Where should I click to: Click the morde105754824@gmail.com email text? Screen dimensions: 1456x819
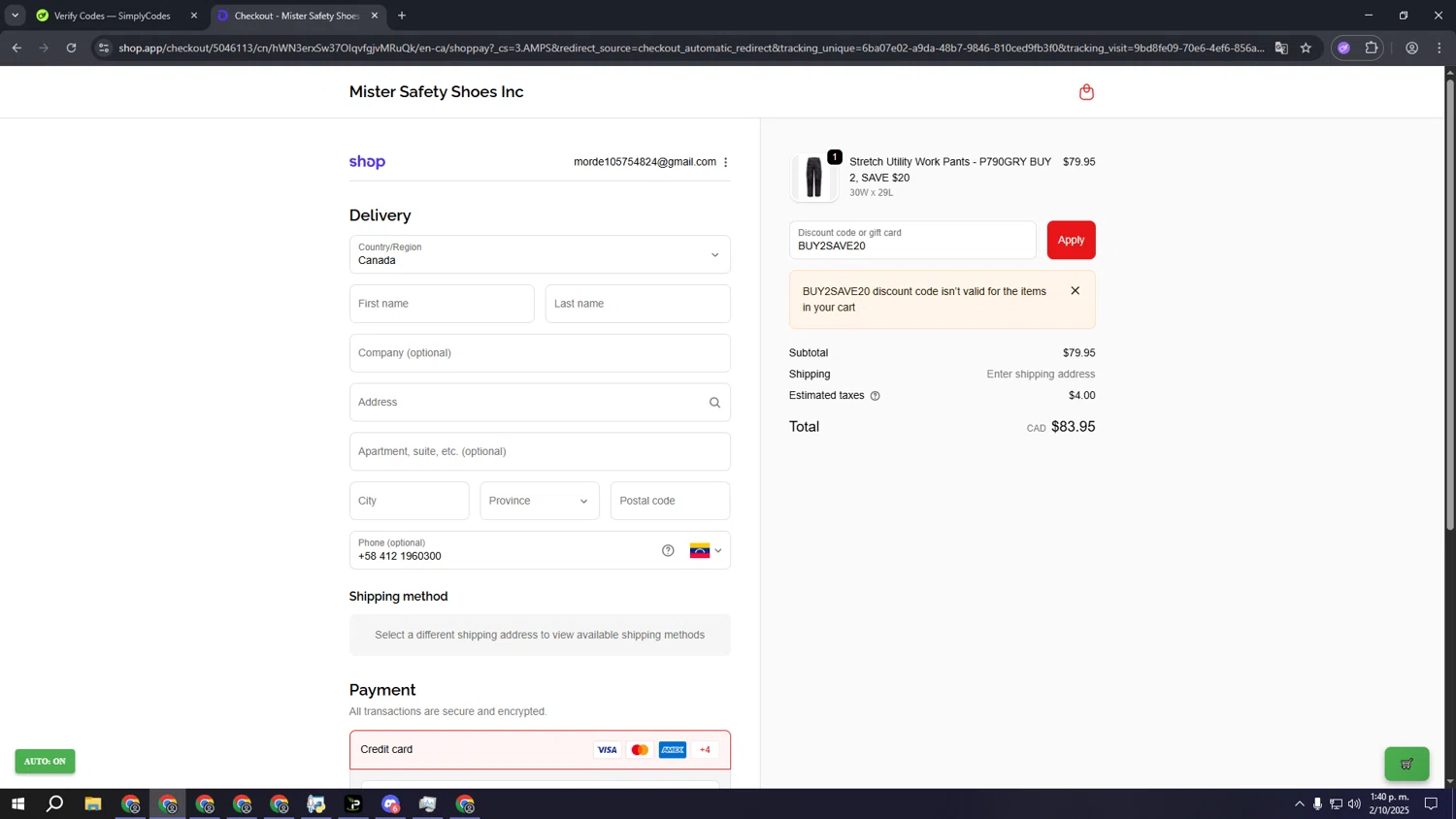click(645, 162)
